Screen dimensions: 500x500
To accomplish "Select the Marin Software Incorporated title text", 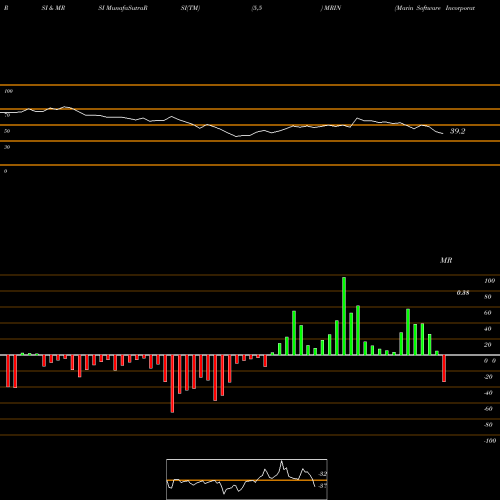I will (x=435, y=8).
